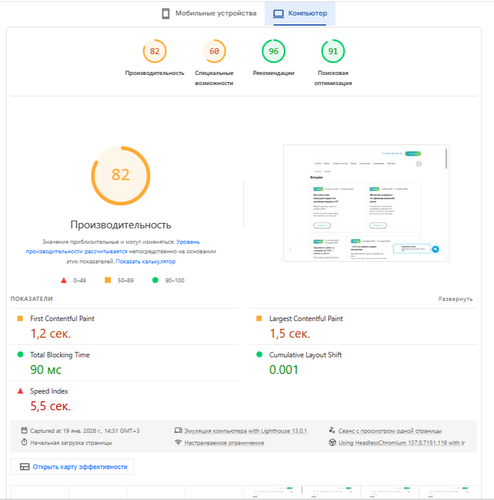Click the Начальная загрузка страницы text
Screen dimensions: 494x500
tap(71, 443)
